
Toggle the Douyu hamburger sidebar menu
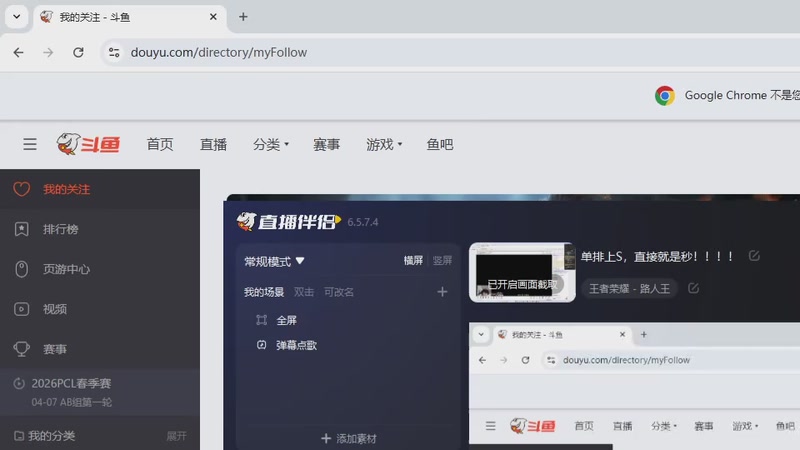point(30,144)
